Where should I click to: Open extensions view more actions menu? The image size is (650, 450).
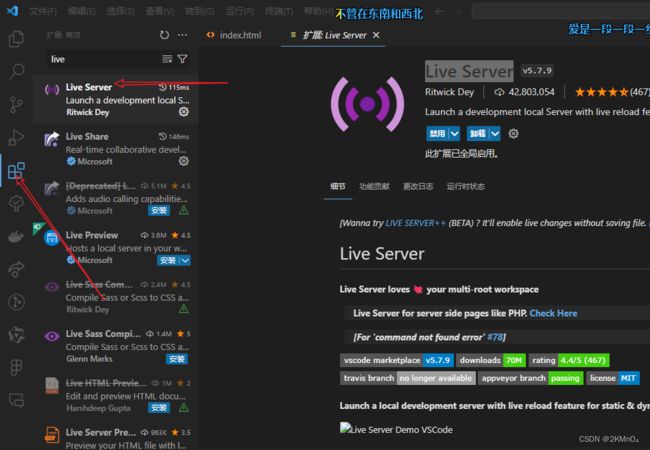pos(182,35)
